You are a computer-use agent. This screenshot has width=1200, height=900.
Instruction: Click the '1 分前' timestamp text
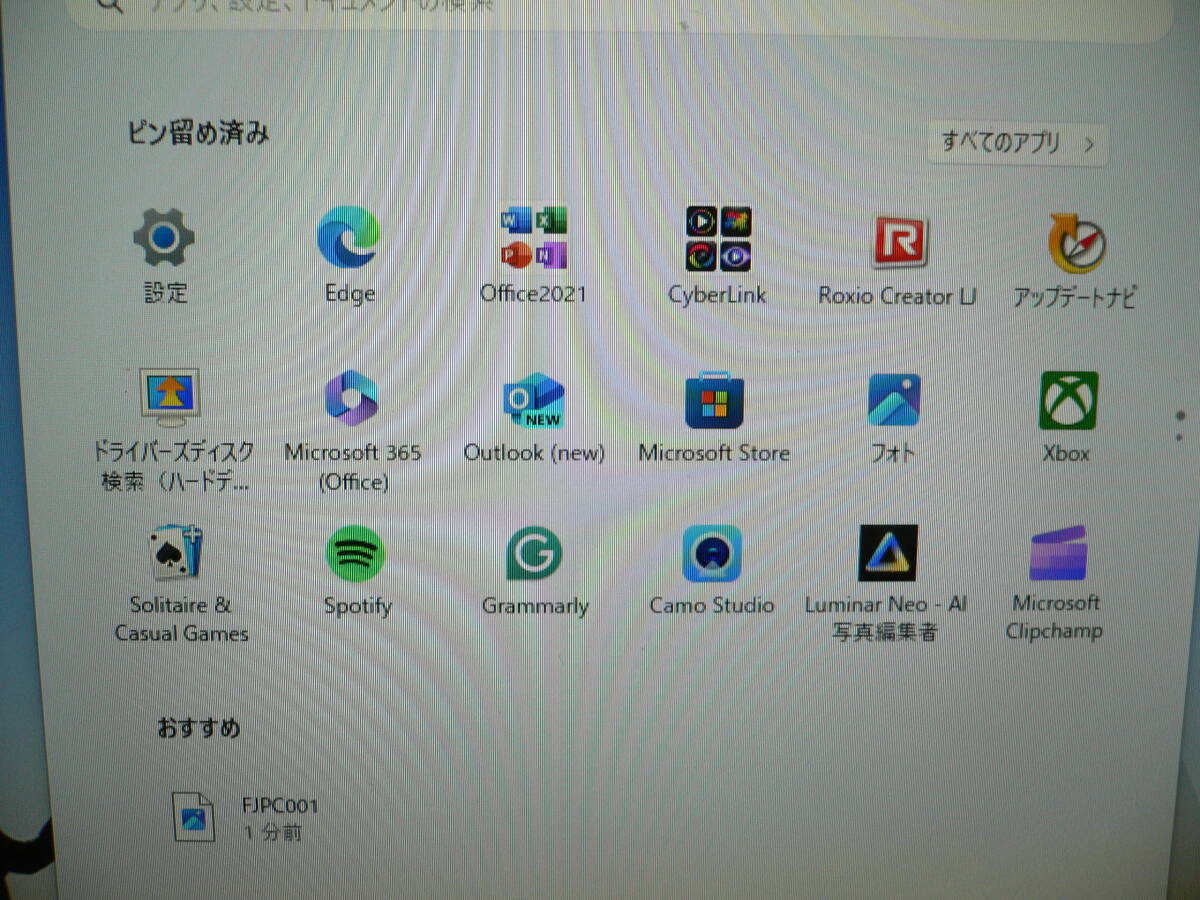(271, 832)
